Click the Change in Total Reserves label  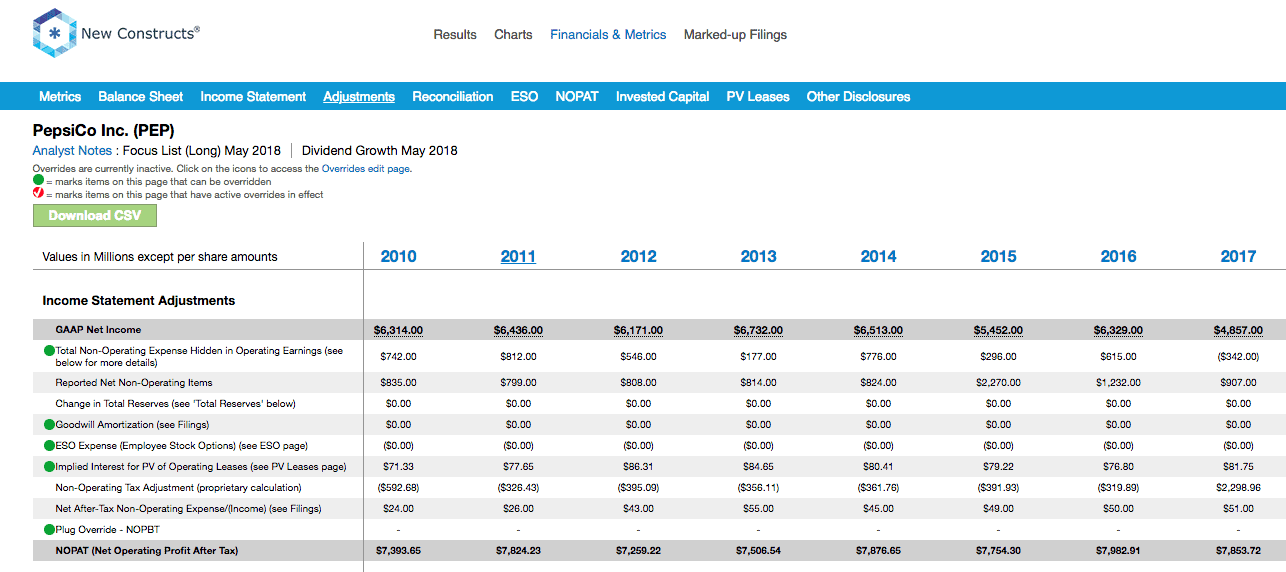click(x=175, y=404)
